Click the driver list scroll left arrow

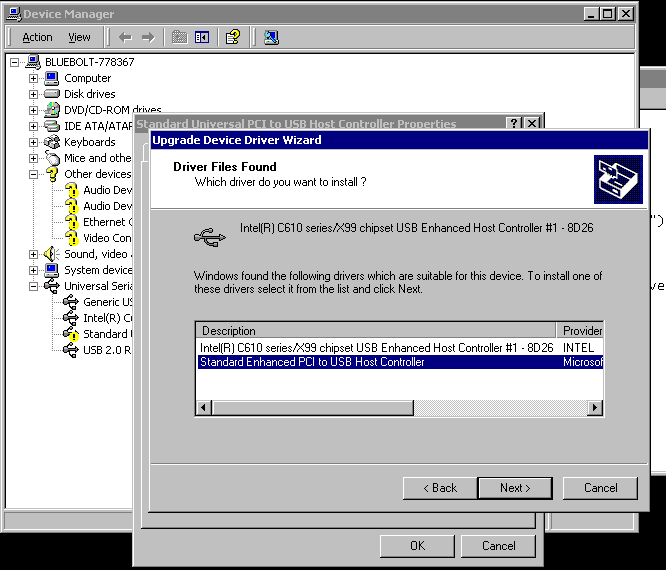click(x=203, y=408)
